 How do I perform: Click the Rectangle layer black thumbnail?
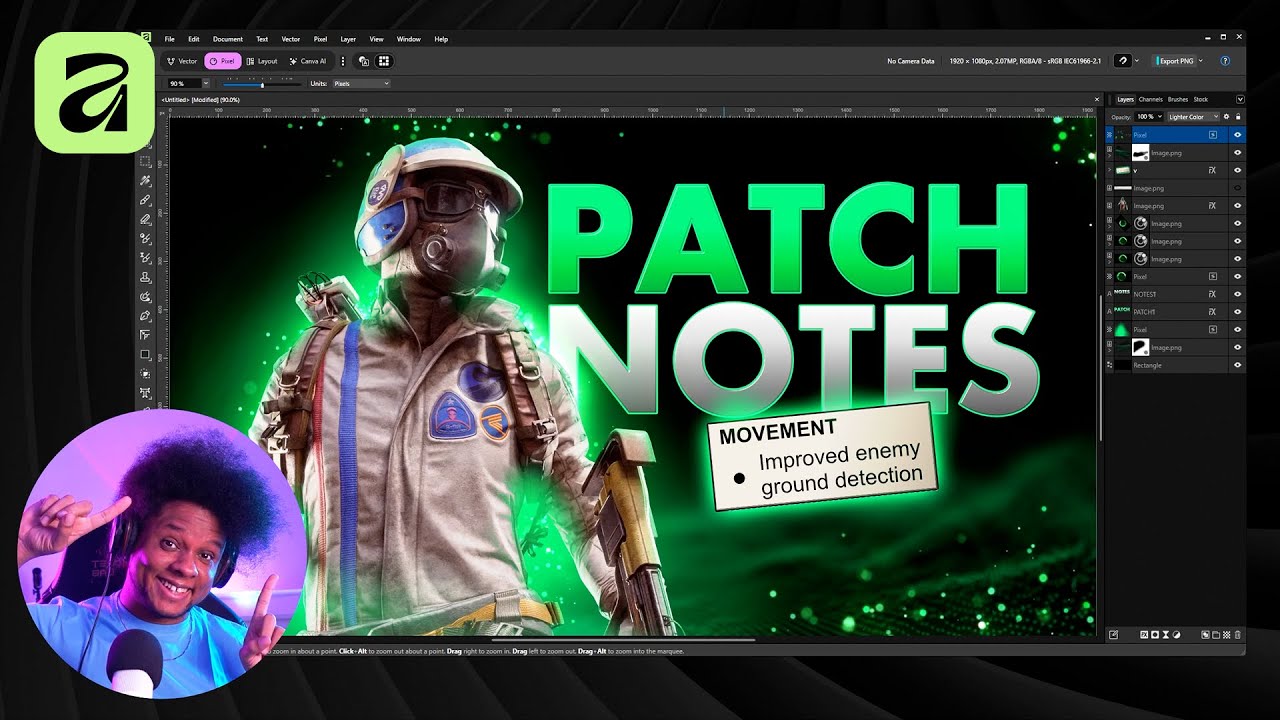(x=1121, y=365)
